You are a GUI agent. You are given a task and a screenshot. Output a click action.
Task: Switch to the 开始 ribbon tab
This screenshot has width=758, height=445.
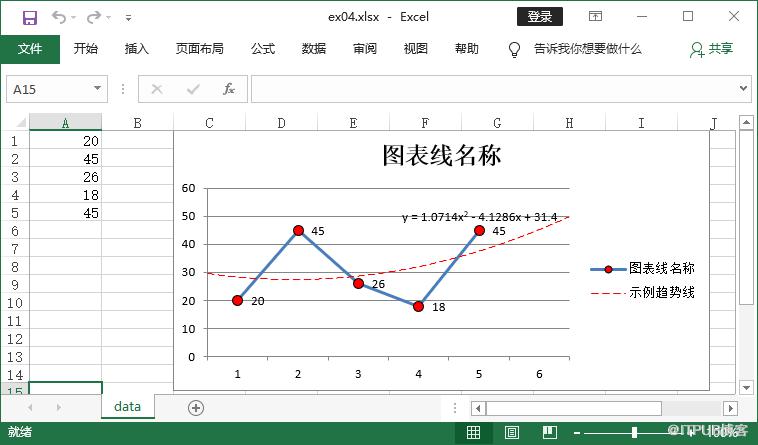point(86,49)
